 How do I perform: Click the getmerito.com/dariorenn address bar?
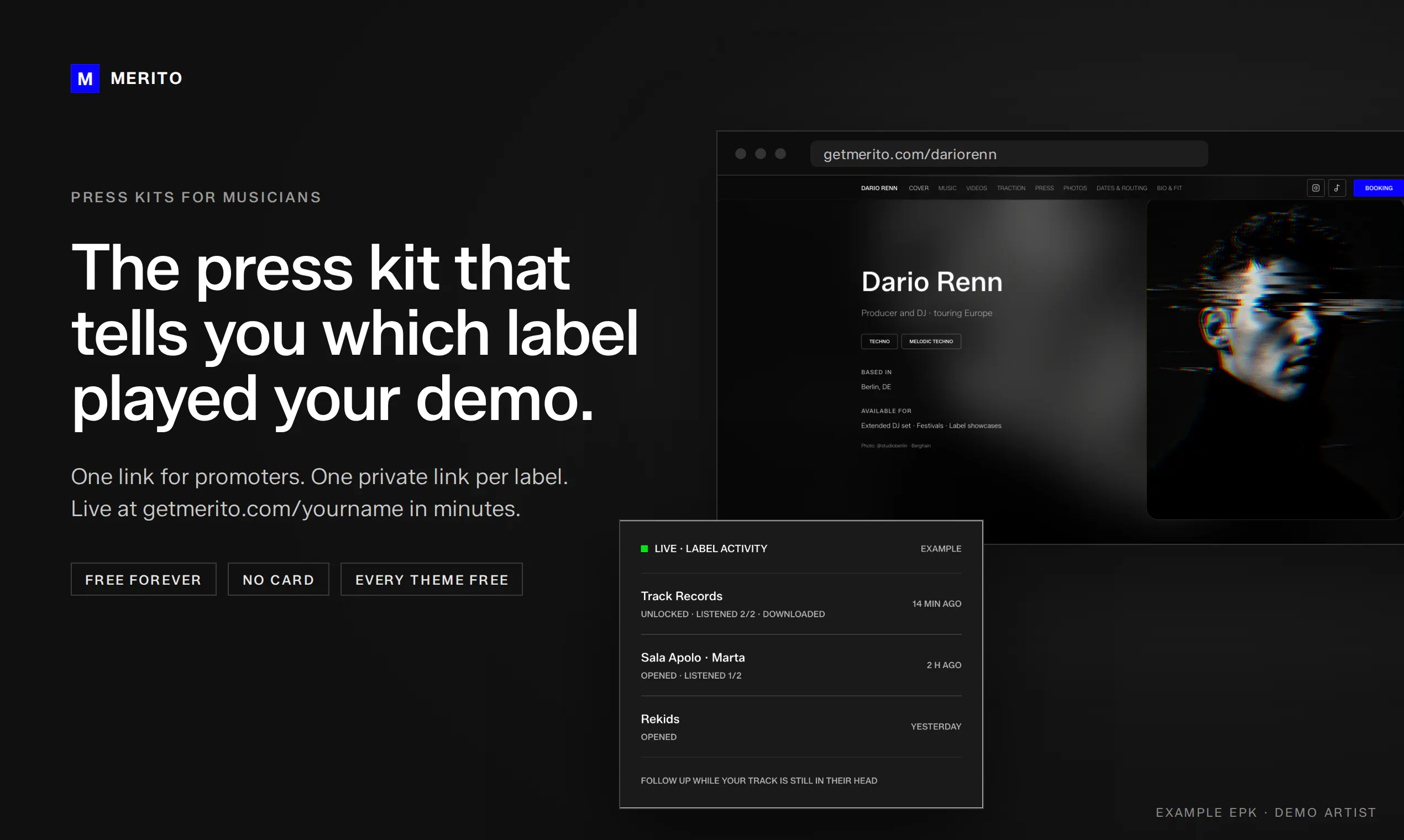point(1009,154)
